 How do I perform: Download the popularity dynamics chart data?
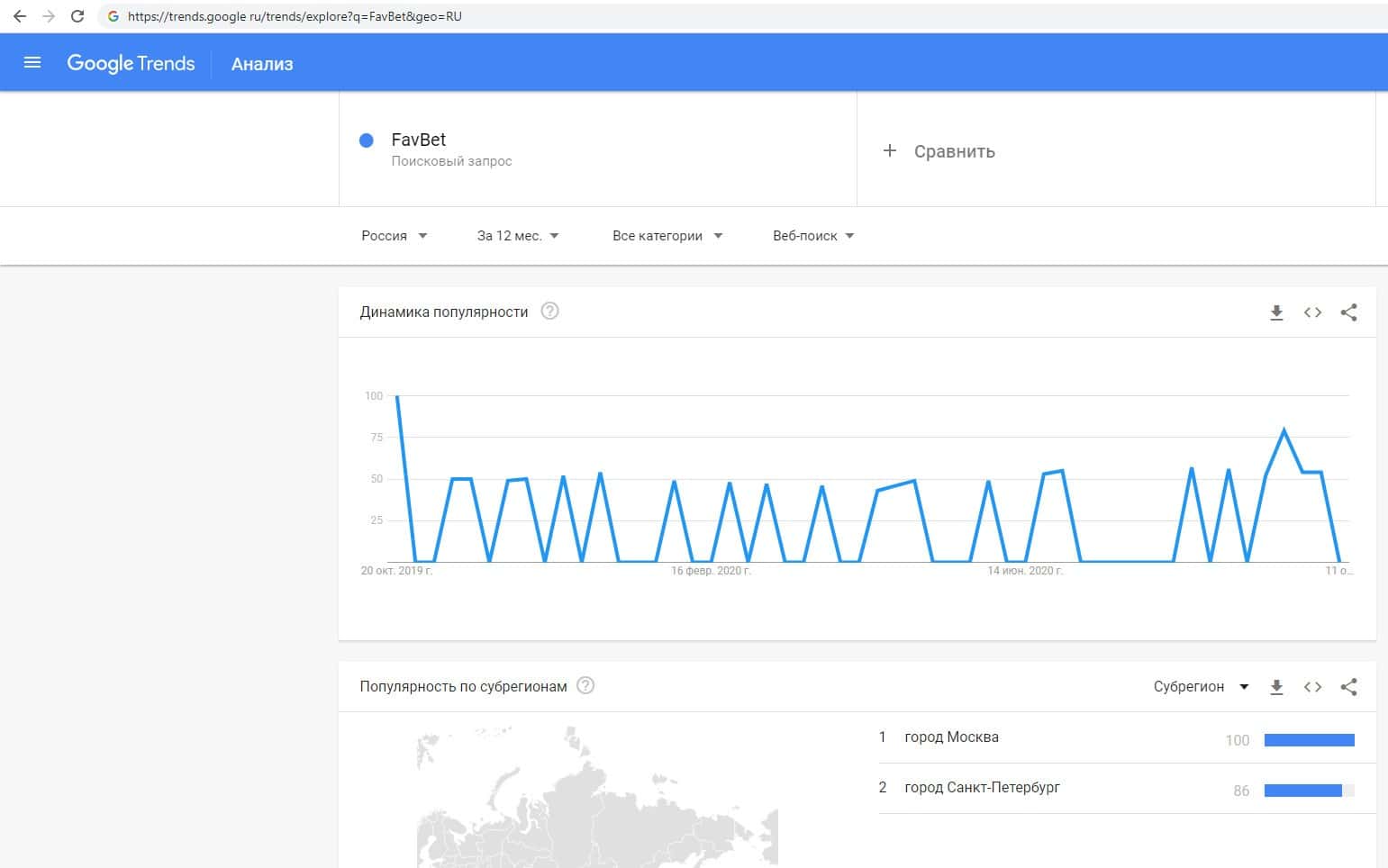point(1276,312)
